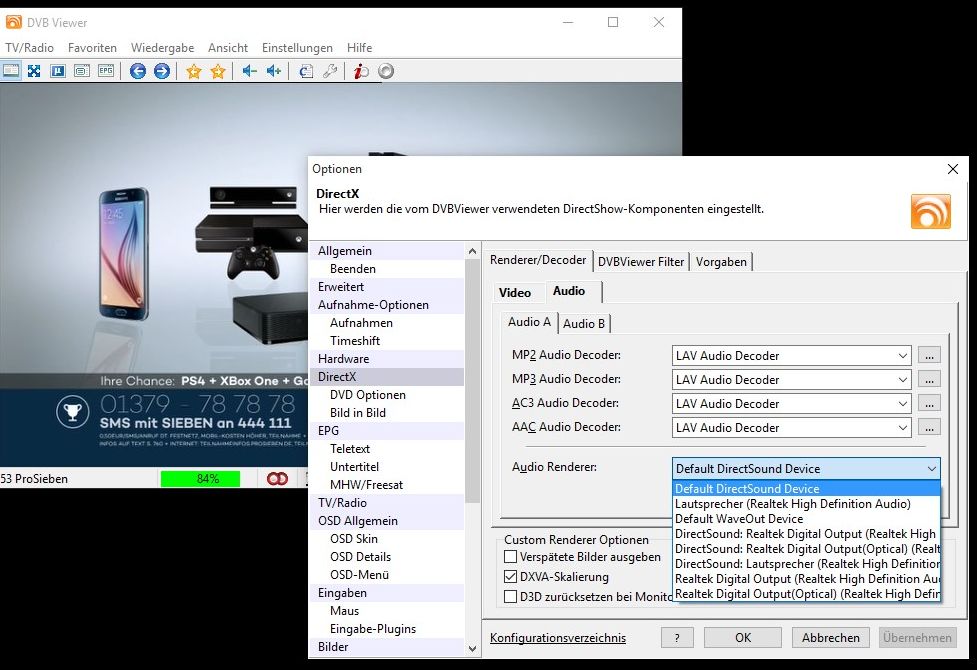This screenshot has height=670, width=977.
Task: Click the volume down speaker icon
Action: pyautogui.click(x=249, y=71)
